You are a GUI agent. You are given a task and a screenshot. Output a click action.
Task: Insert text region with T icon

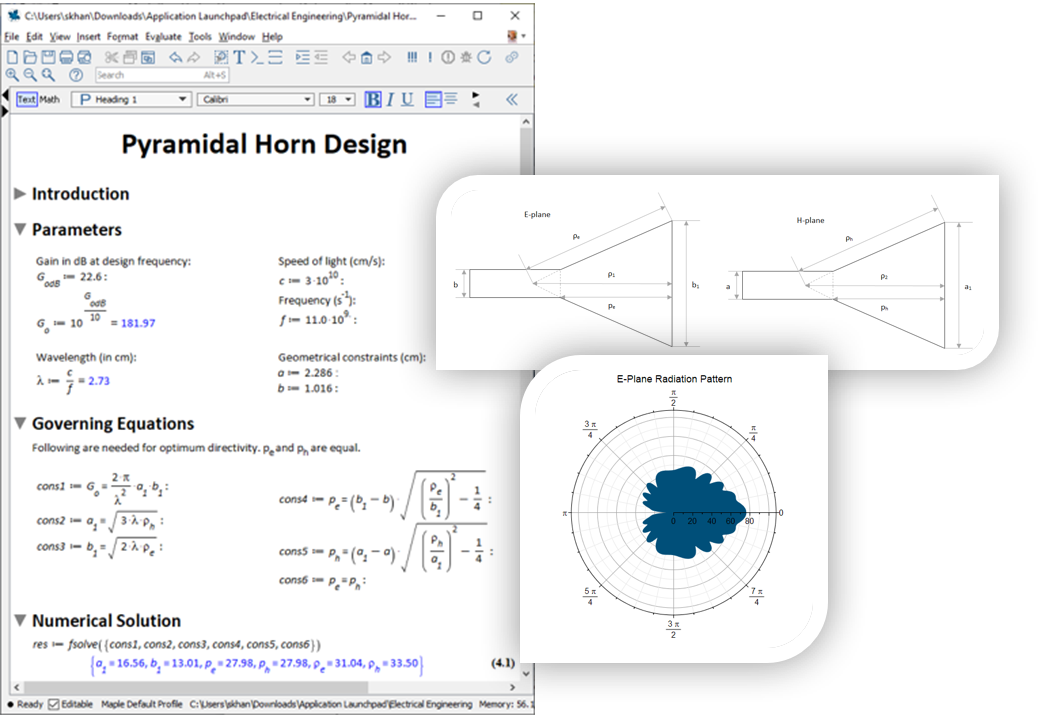pyautogui.click(x=239, y=58)
